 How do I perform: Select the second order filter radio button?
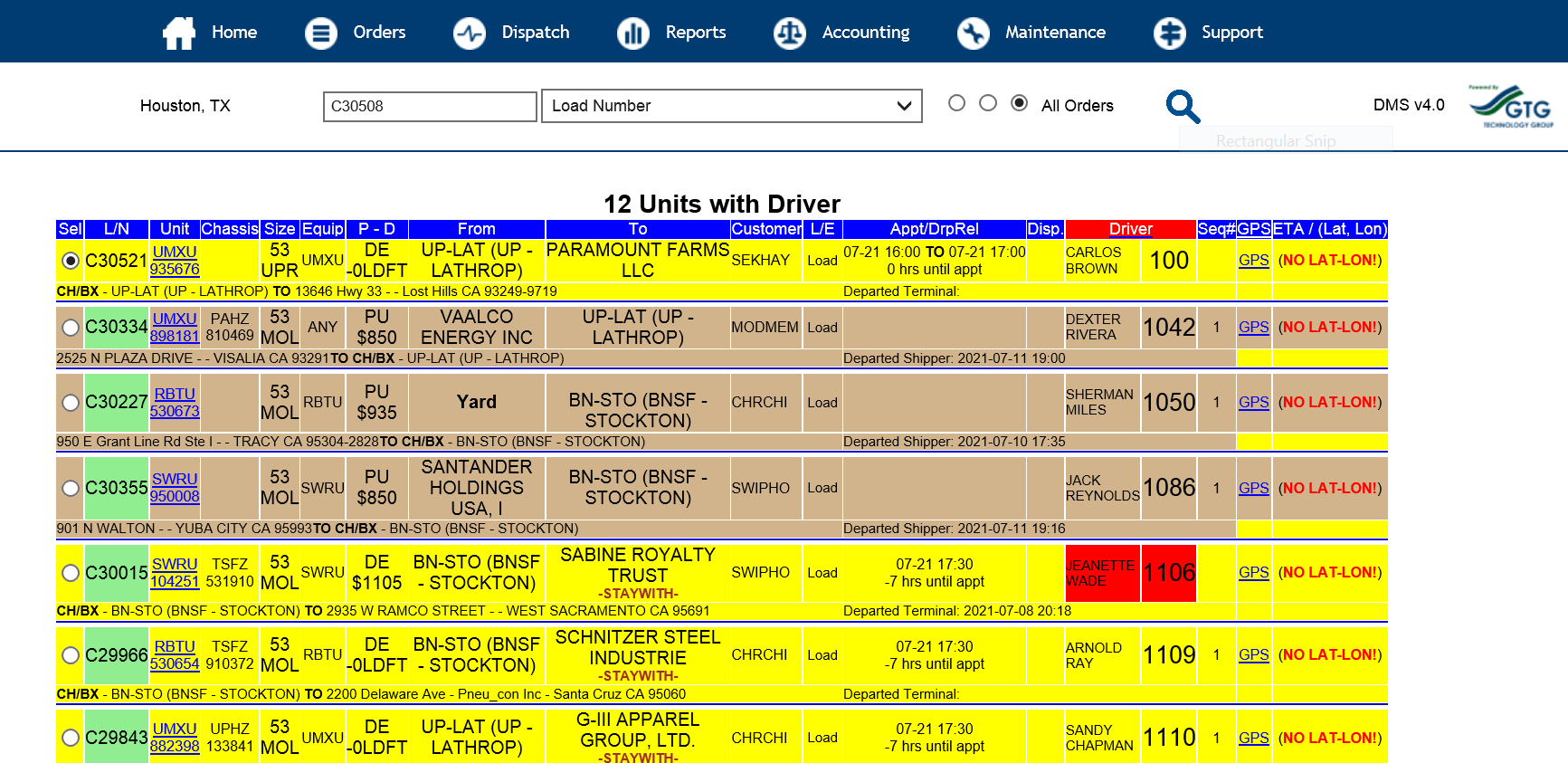988,103
